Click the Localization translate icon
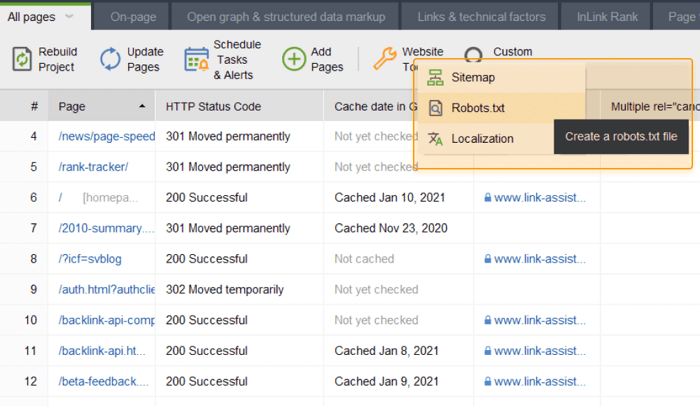The height and width of the screenshot is (406, 700). pyautogui.click(x=435, y=139)
